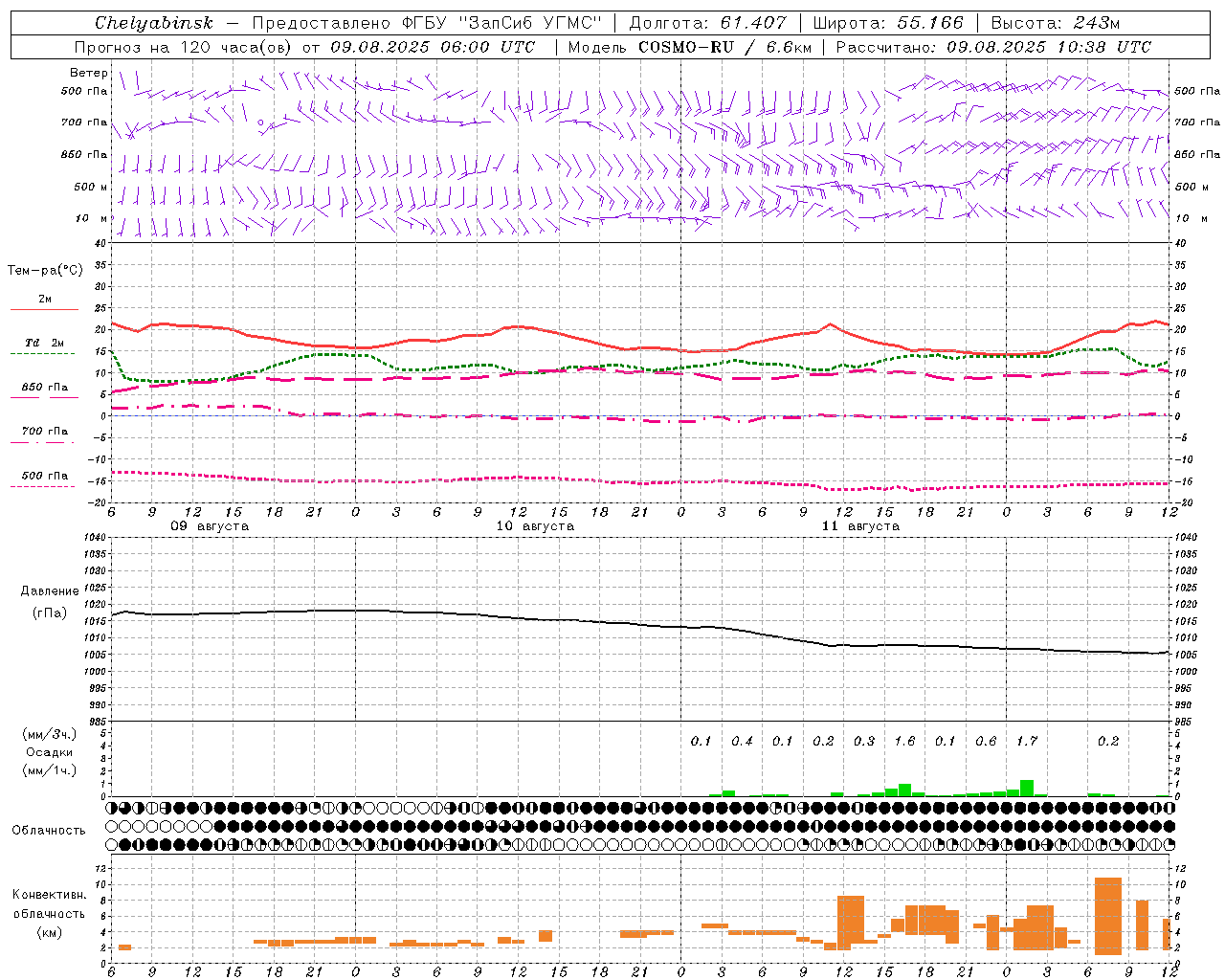Click the Осадки precipitation label

pyautogui.click(x=49, y=752)
